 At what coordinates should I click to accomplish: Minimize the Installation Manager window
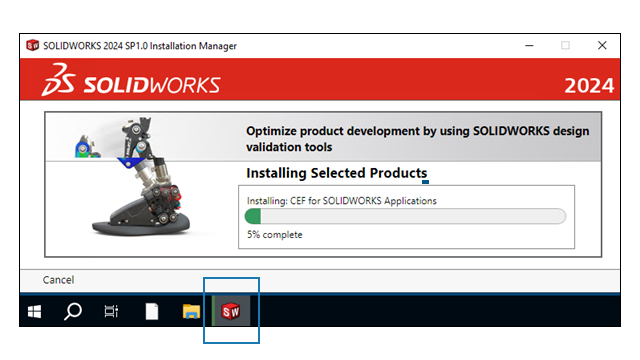point(529,45)
